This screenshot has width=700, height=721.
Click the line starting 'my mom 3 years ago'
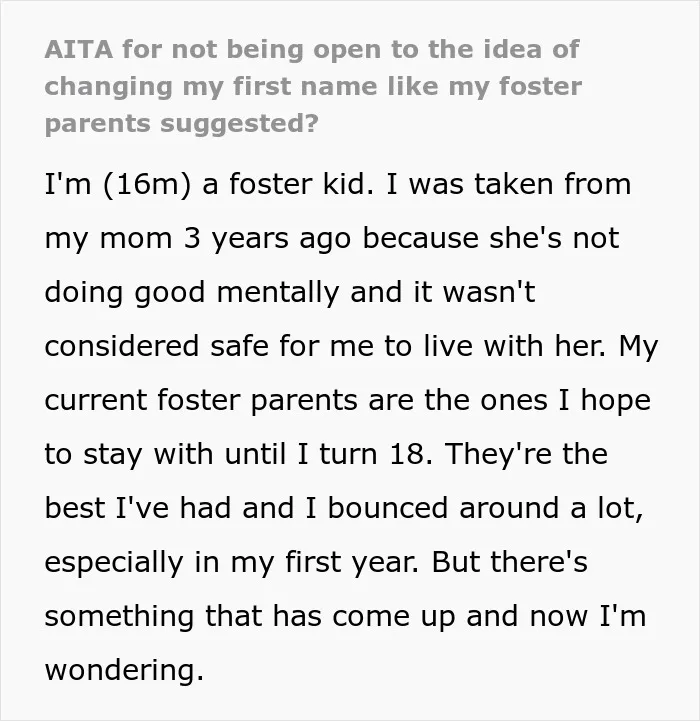(x=332, y=239)
